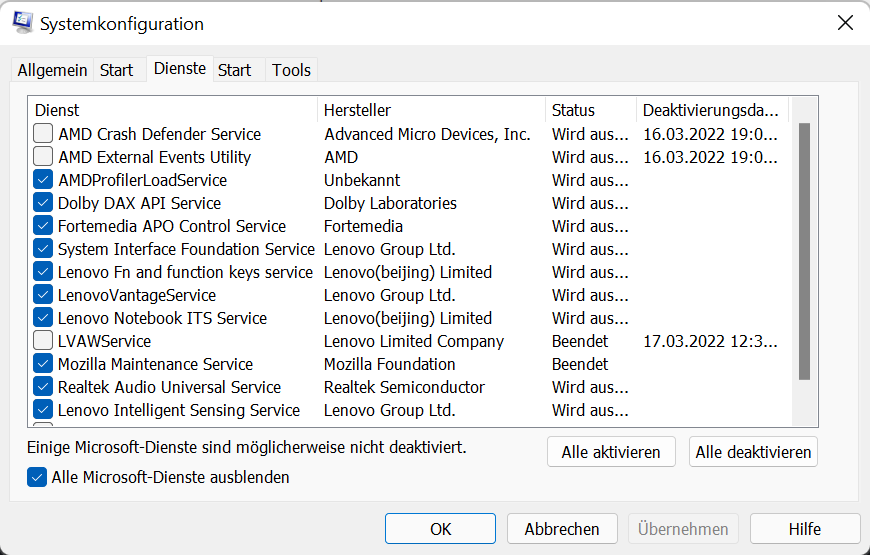
Task: Click the Alle aktivieren button
Action: [x=611, y=452]
